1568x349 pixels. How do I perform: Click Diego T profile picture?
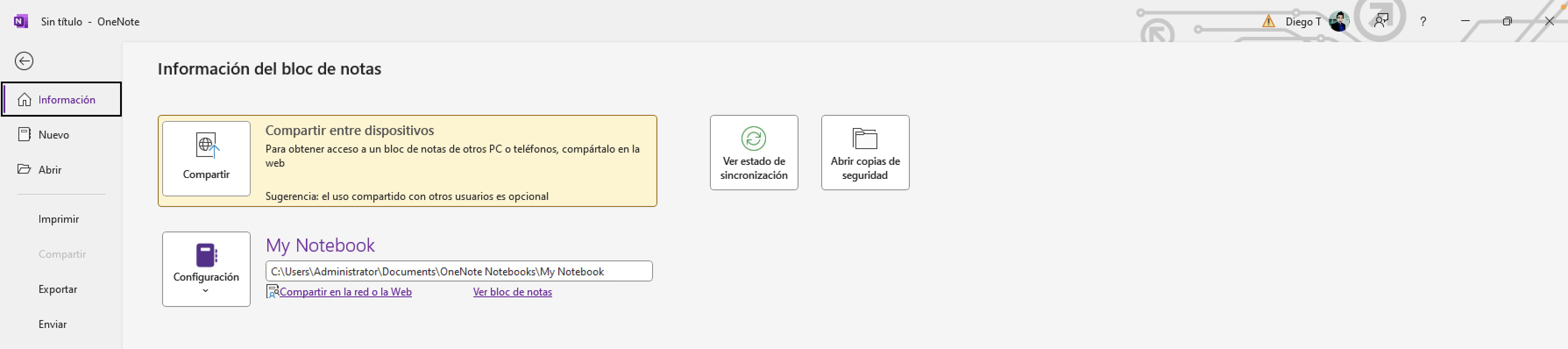[1339, 21]
